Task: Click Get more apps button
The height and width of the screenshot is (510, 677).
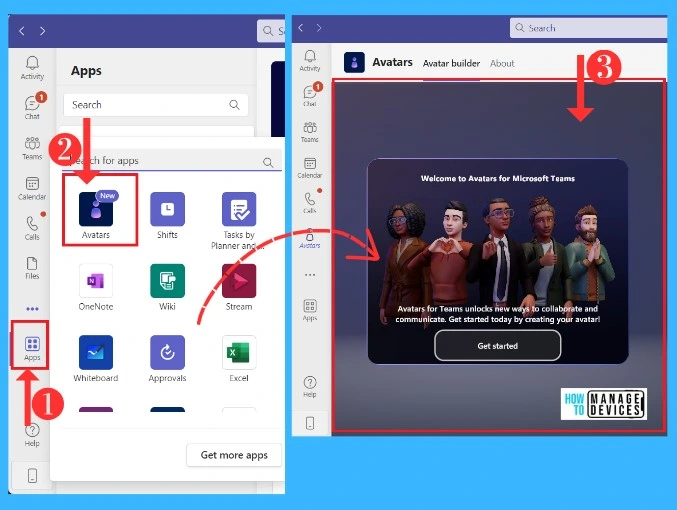Action: 234,455
